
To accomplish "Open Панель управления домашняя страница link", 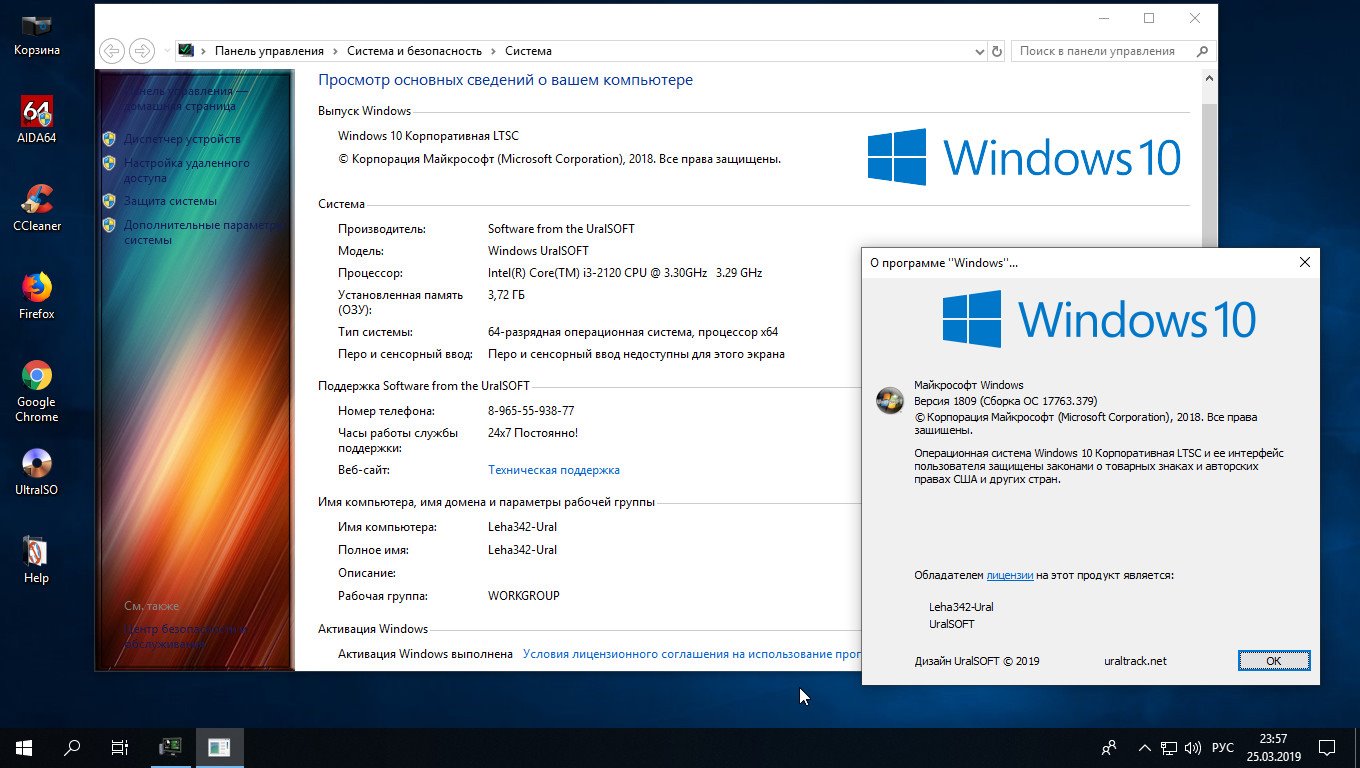I will coord(185,98).
